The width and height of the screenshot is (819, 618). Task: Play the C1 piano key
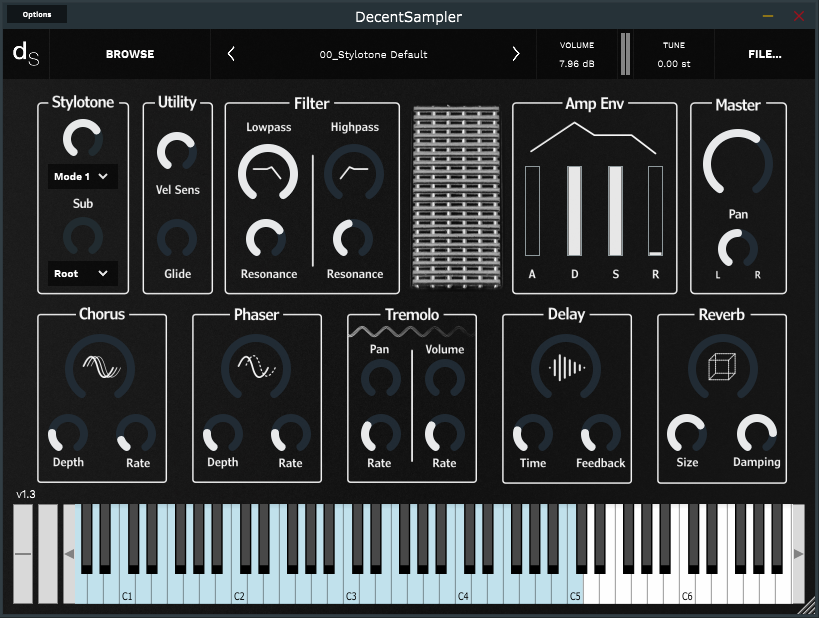pos(127,590)
